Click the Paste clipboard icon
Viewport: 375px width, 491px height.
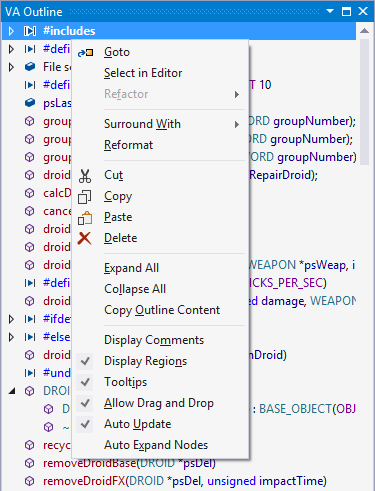click(x=85, y=218)
